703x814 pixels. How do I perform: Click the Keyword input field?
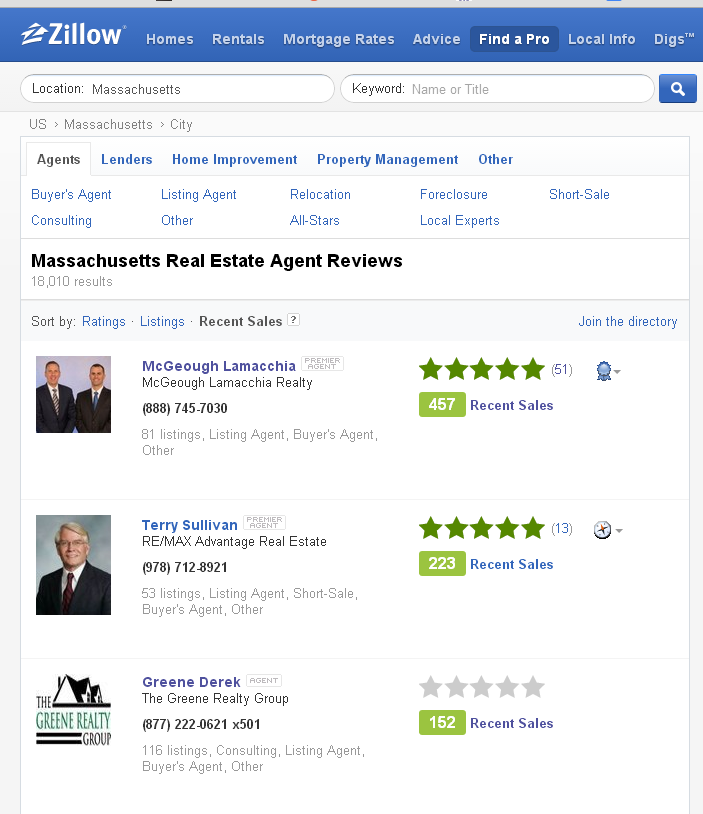point(497,89)
